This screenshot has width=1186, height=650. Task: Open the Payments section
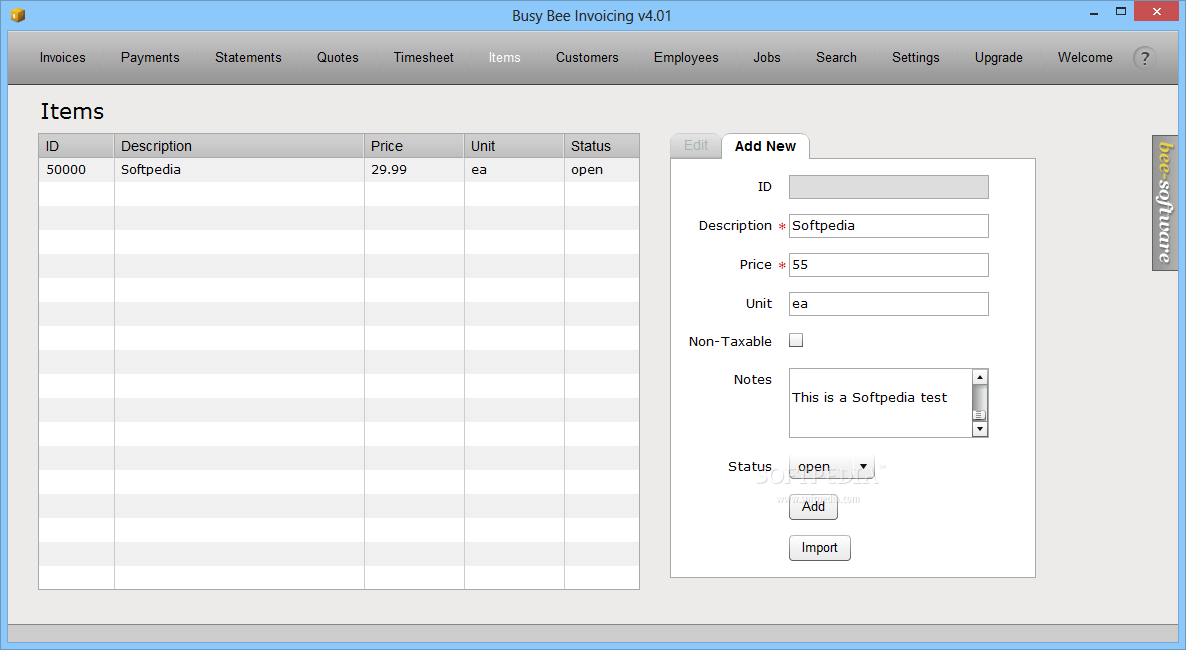point(150,58)
